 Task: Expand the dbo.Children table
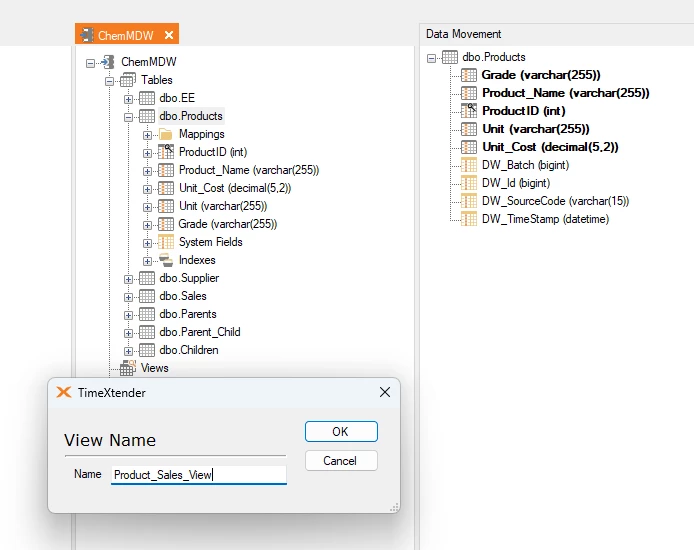(x=128, y=351)
